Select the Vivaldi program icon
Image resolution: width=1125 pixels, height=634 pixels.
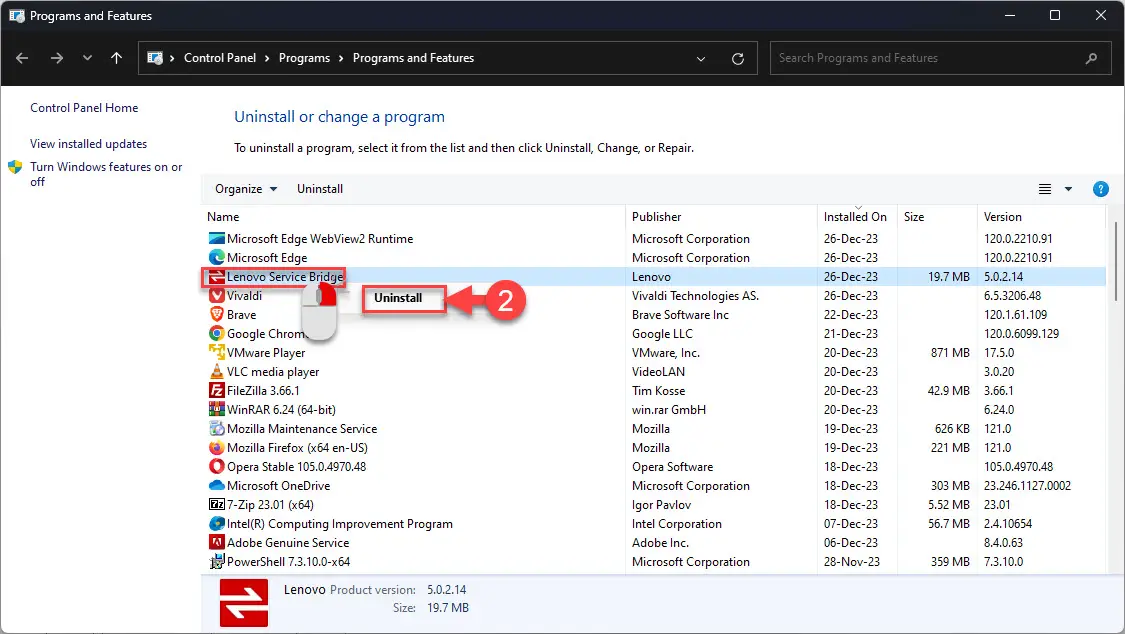[216, 295]
